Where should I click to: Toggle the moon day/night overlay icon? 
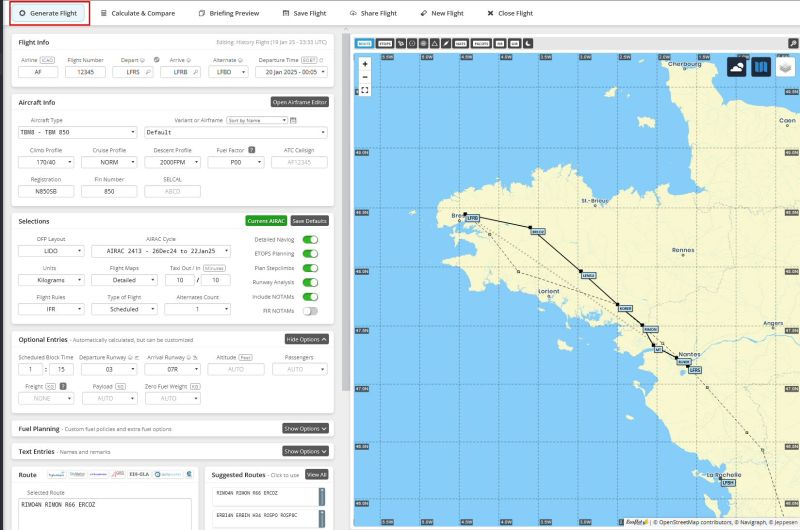tap(528, 43)
